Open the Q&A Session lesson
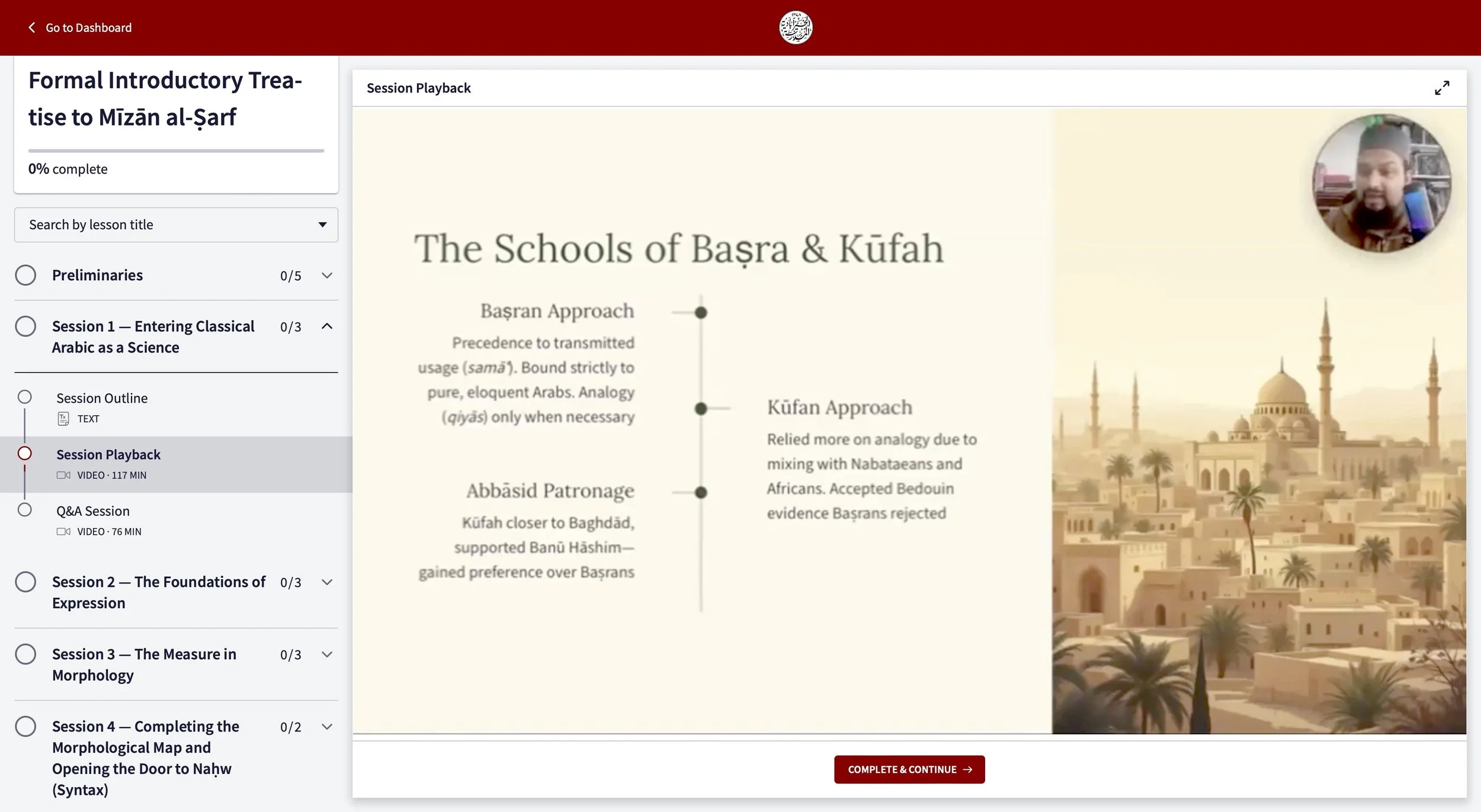The image size is (1481, 812). [93, 511]
